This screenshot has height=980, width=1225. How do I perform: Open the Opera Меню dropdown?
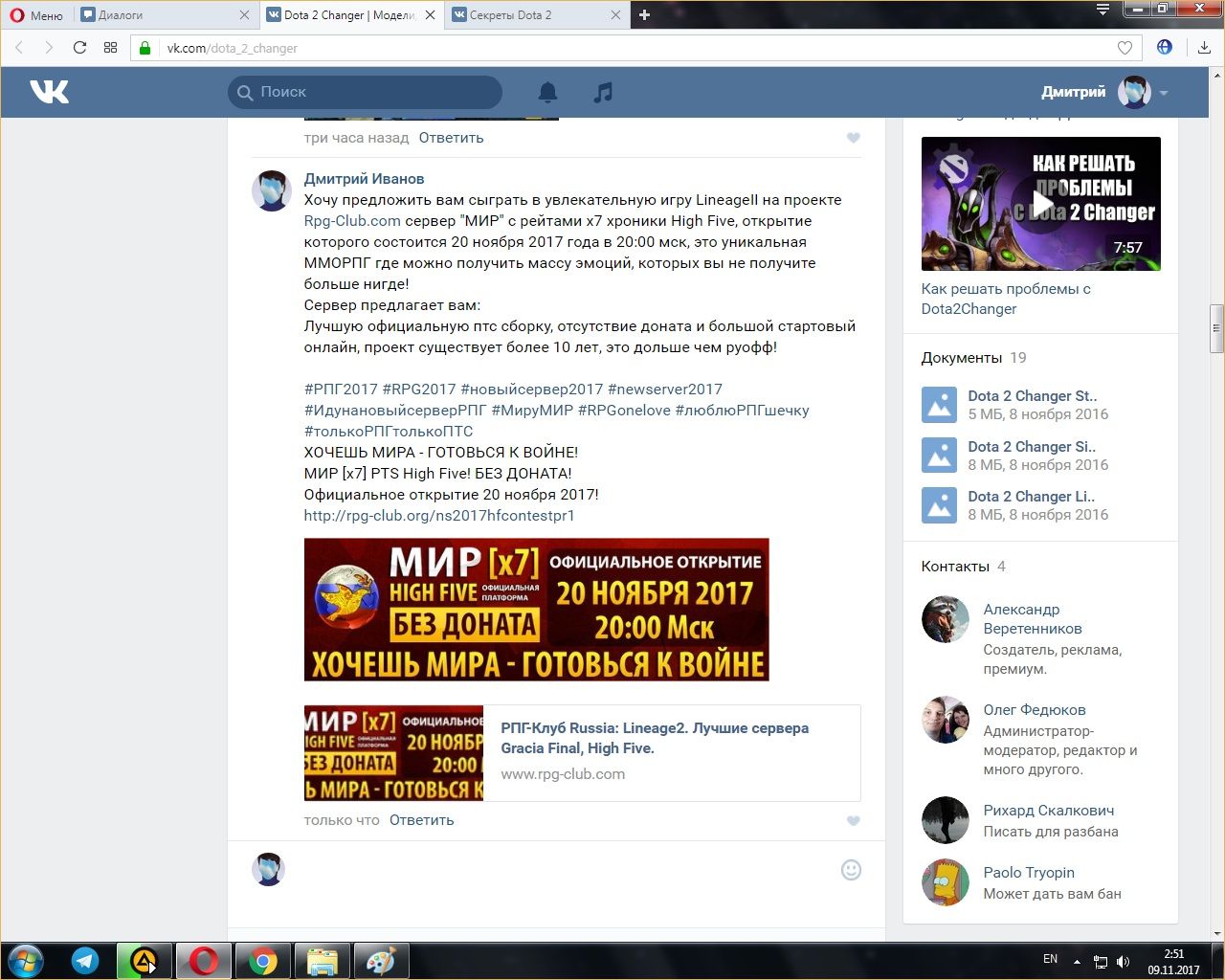pyautogui.click(x=36, y=14)
